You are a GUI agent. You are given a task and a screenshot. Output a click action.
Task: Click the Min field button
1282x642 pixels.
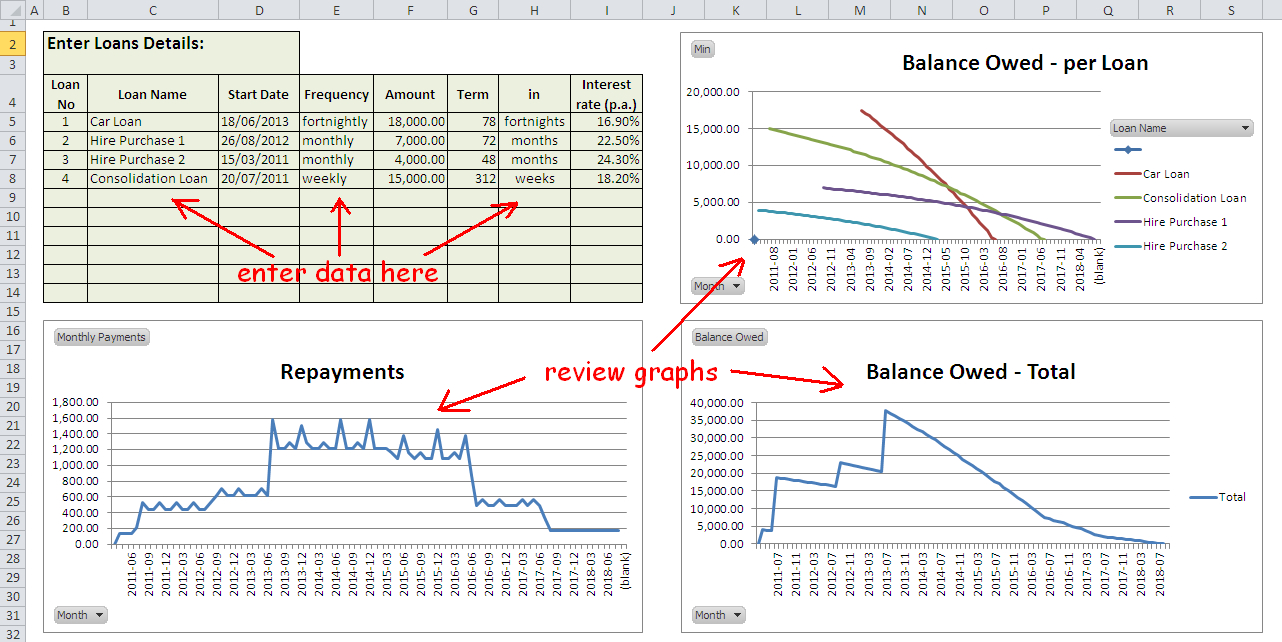pyautogui.click(x=702, y=50)
